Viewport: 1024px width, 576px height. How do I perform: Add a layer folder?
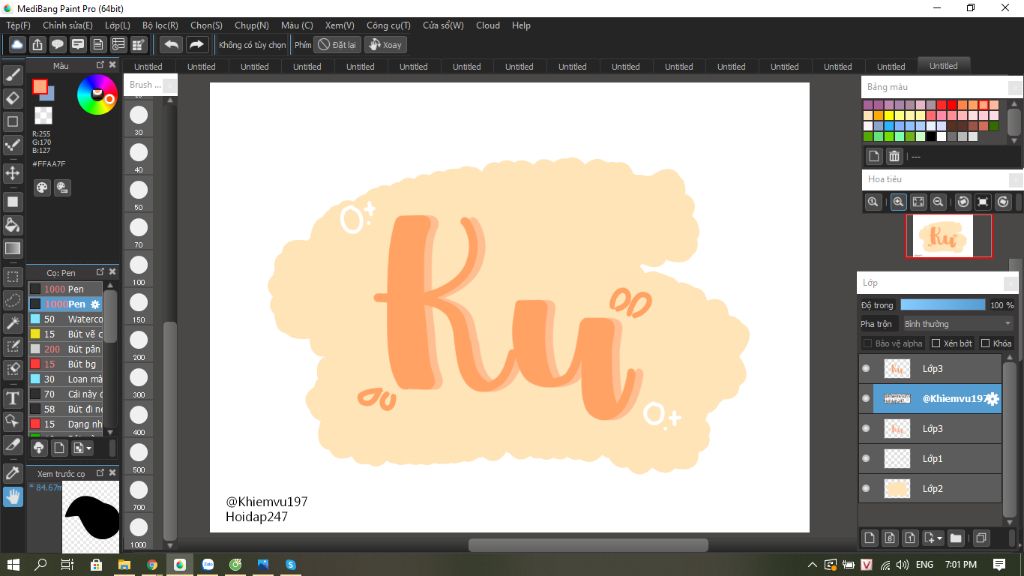(x=956, y=538)
